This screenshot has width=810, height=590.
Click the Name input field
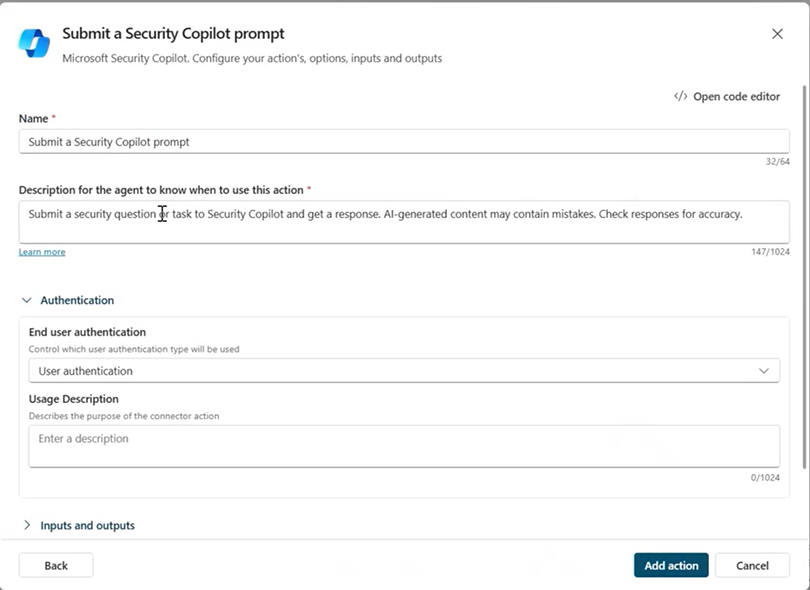(x=404, y=142)
